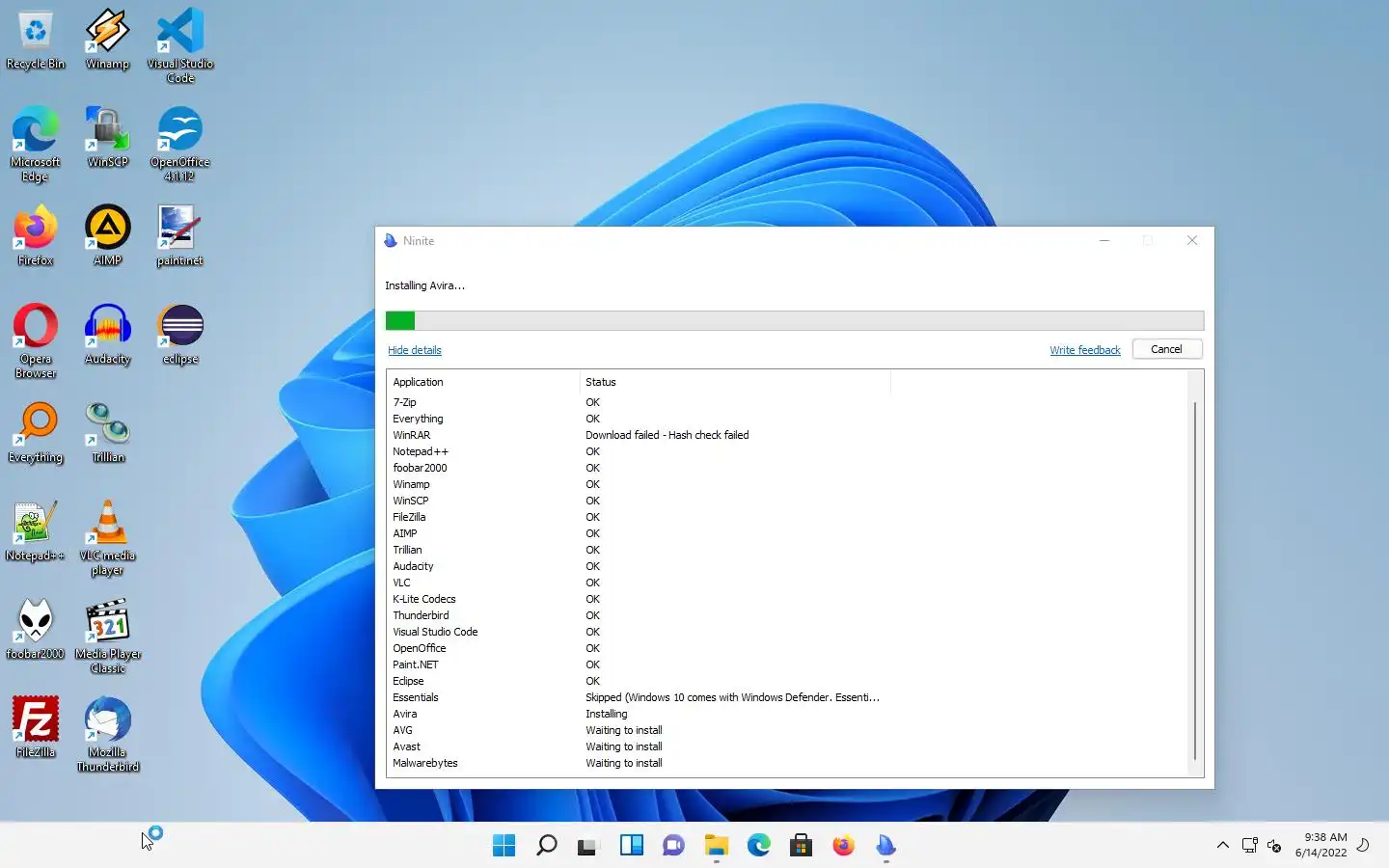Open the clock and date flyout
The height and width of the screenshot is (868, 1389).
coord(1321,845)
